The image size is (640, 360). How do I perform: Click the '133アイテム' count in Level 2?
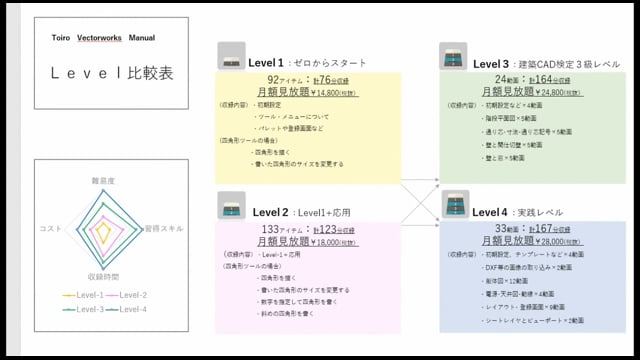point(282,229)
